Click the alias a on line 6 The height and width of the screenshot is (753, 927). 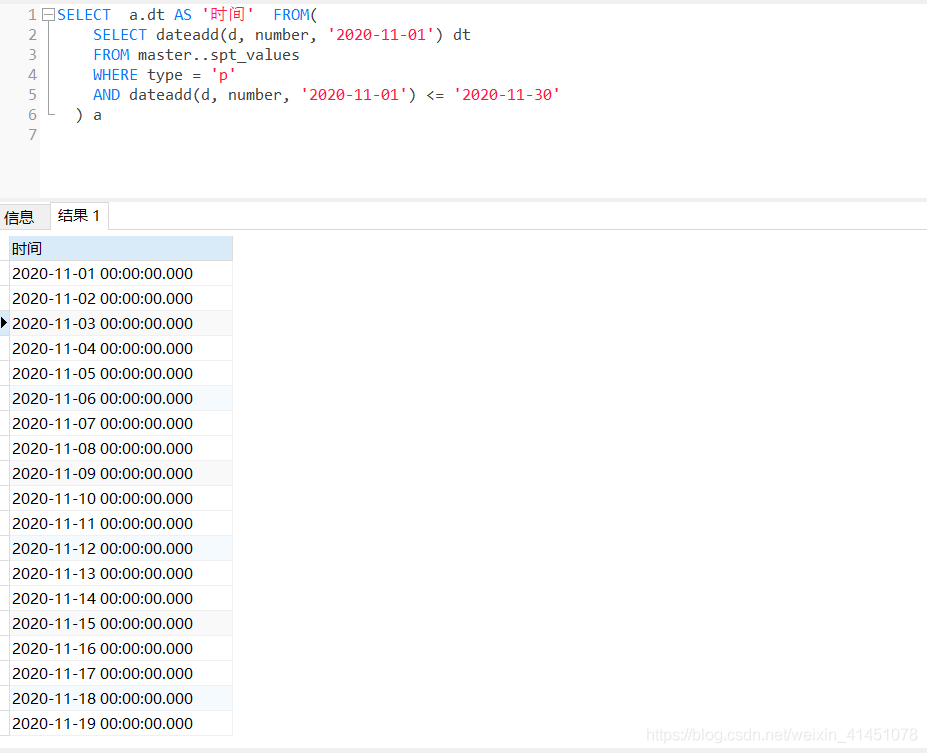click(x=97, y=114)
